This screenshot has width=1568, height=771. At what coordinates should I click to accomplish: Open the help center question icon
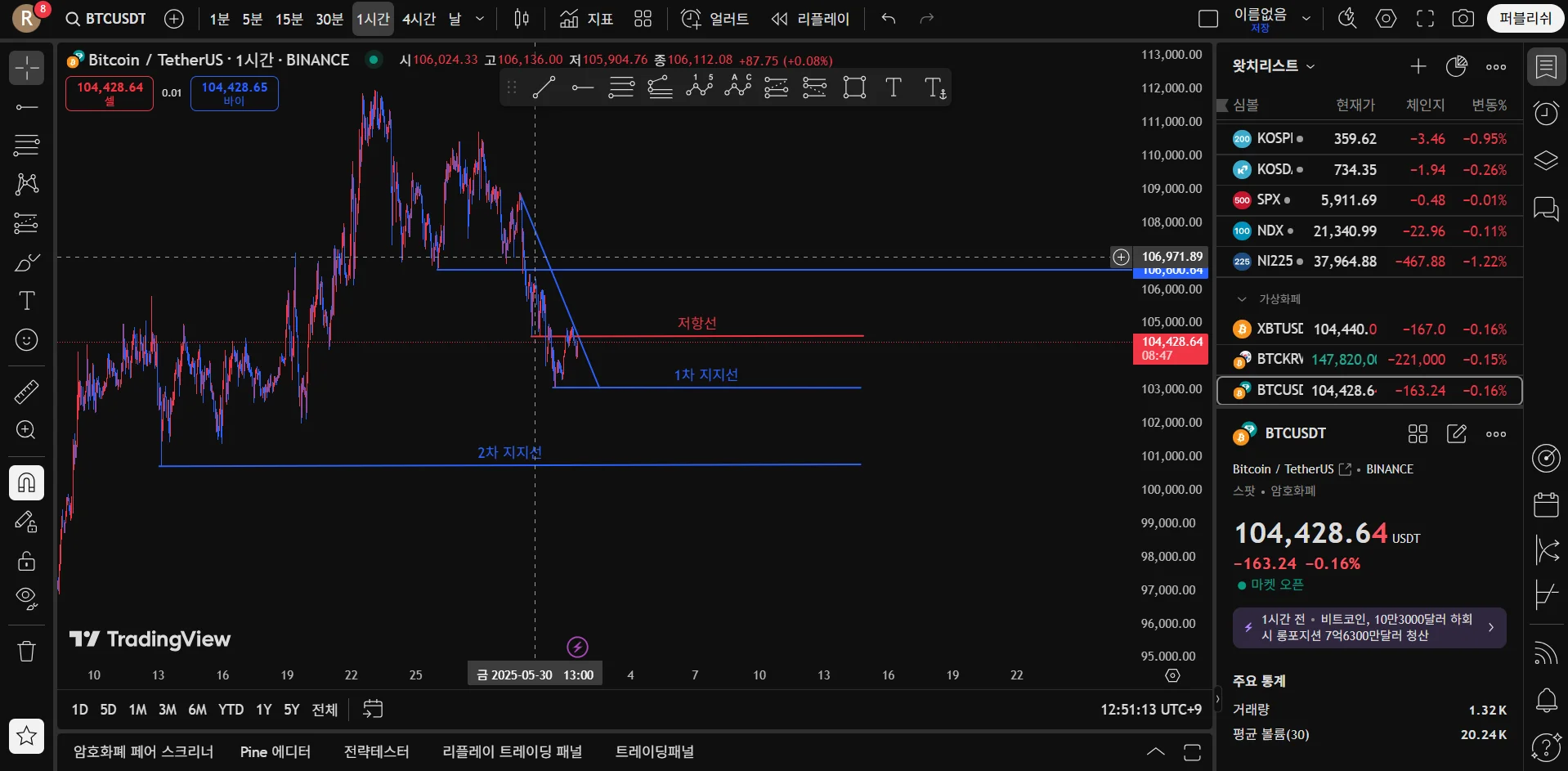click(x=1546, y=746)
